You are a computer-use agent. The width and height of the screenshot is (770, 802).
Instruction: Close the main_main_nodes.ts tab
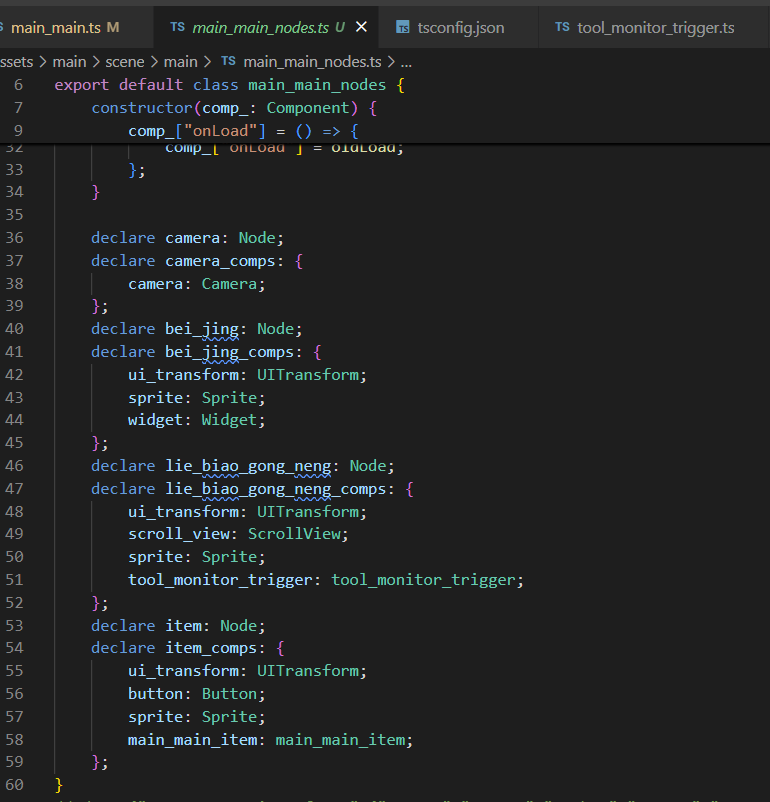[361, 27]
